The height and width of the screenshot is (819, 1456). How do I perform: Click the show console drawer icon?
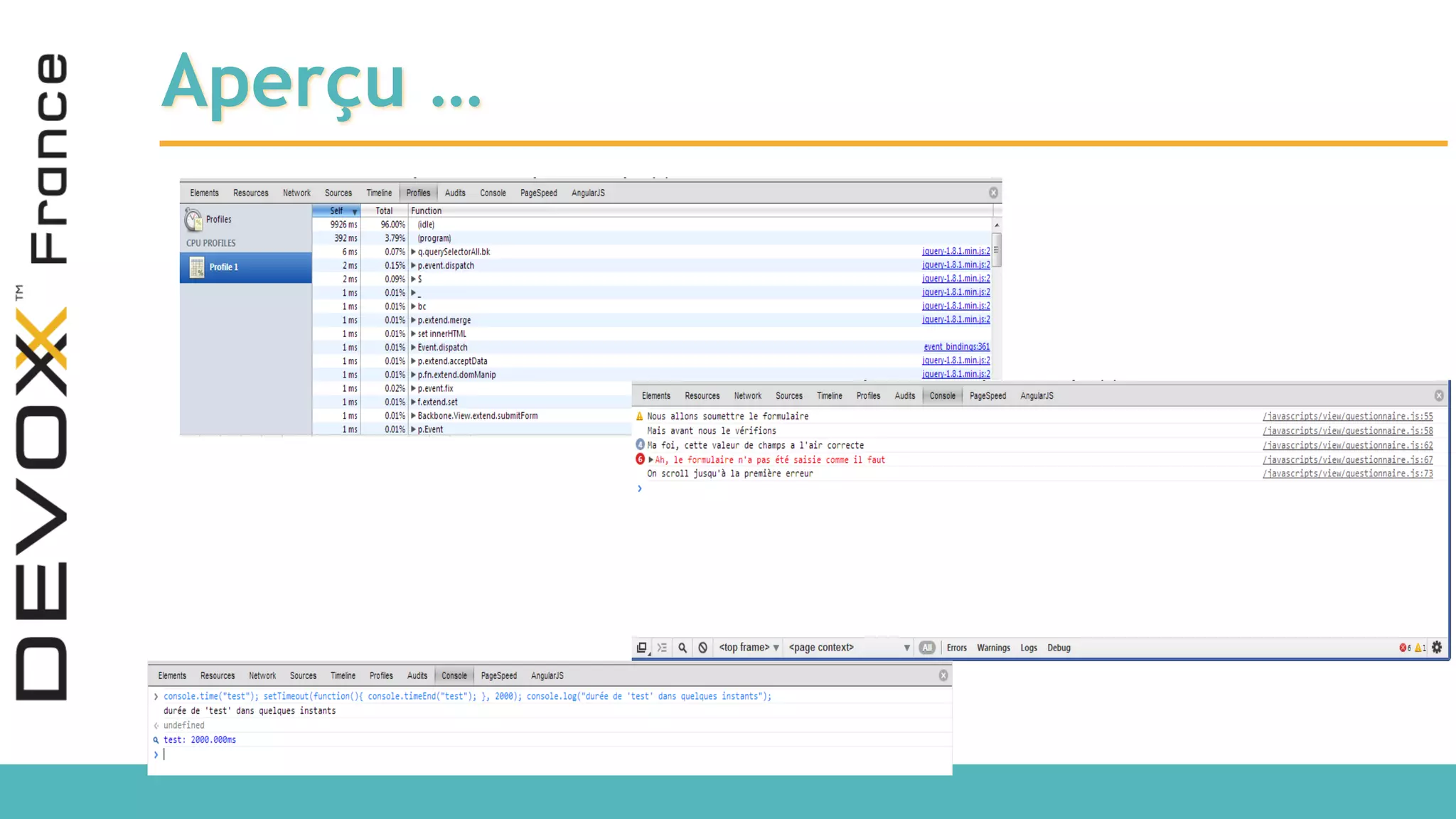[x=662, y=648]
